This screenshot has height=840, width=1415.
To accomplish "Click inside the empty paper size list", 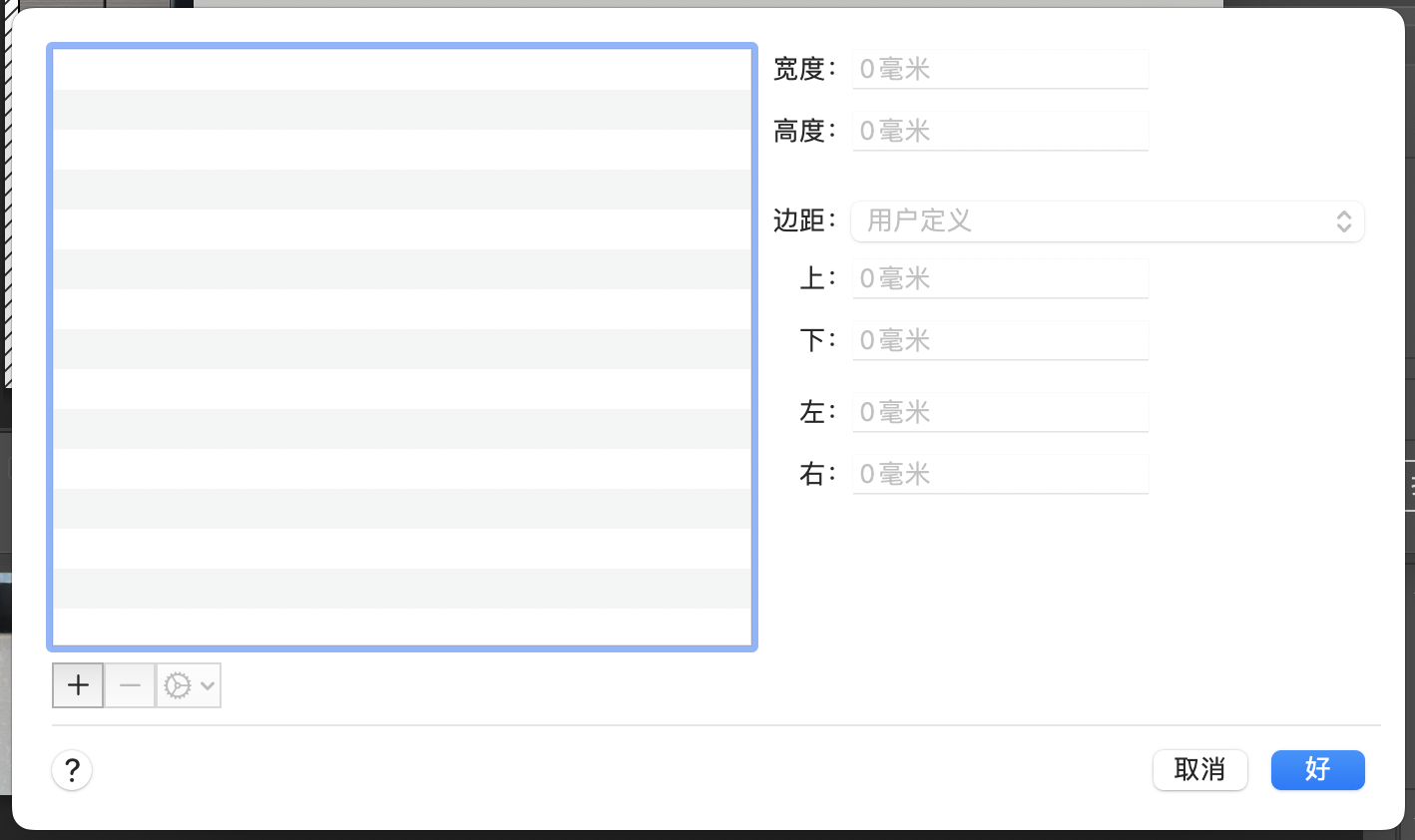I will tap(401, 349).
